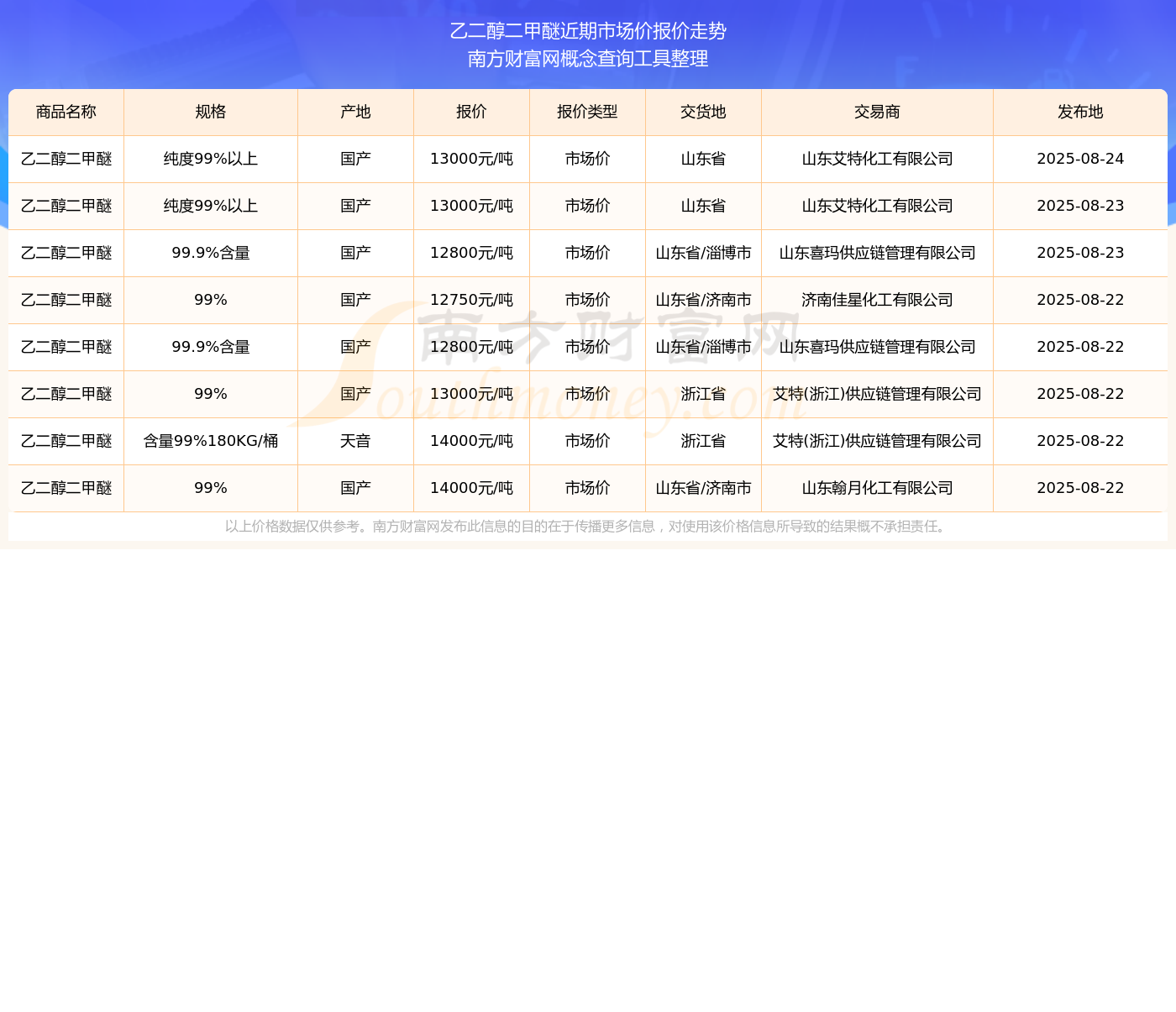Click the subtitle 南方财富网概念查询工具整理
1176x1012 pixels.
tap(588, 59)
